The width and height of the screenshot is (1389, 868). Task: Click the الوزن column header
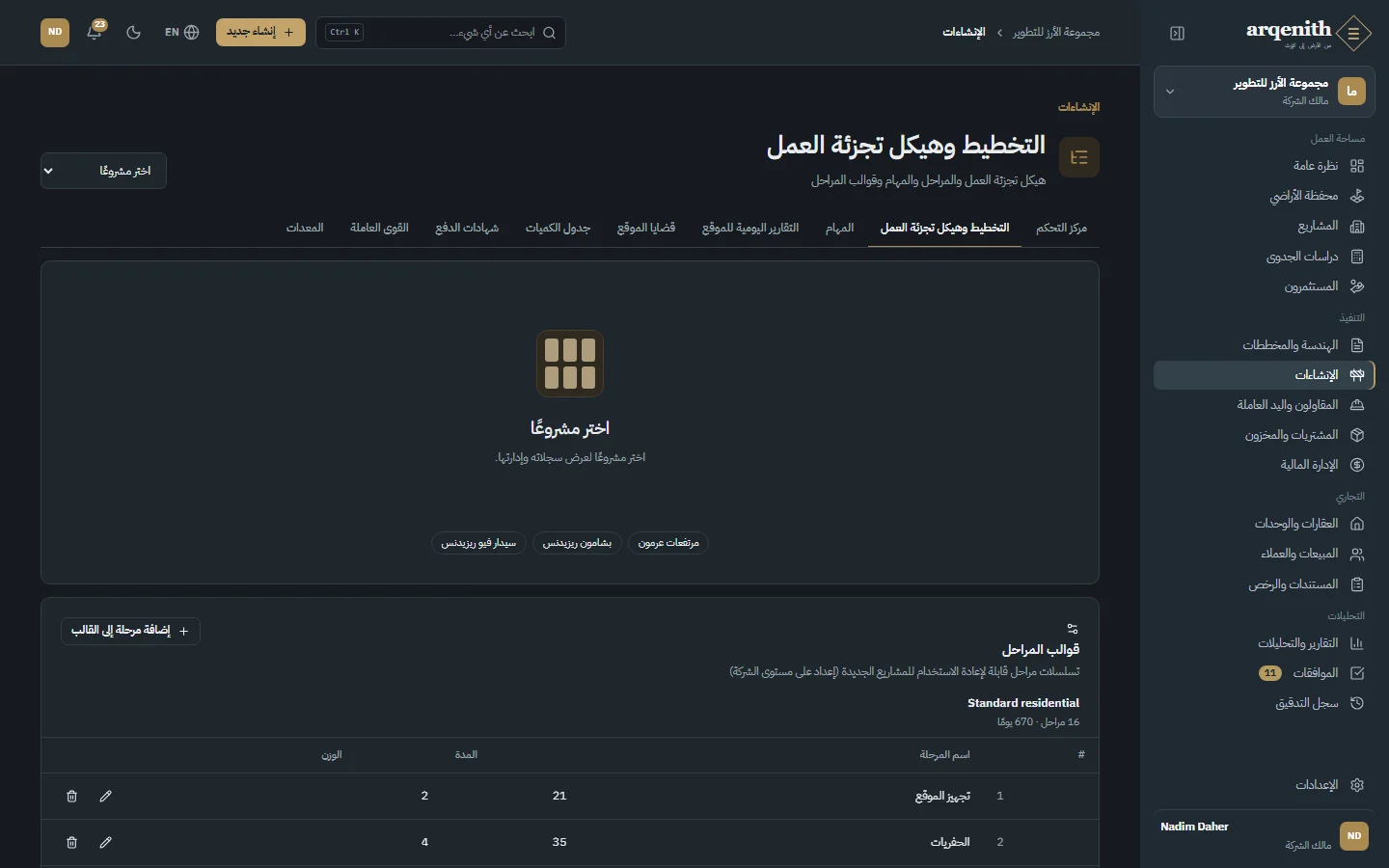pyautogui.click(x=332, y=754)
